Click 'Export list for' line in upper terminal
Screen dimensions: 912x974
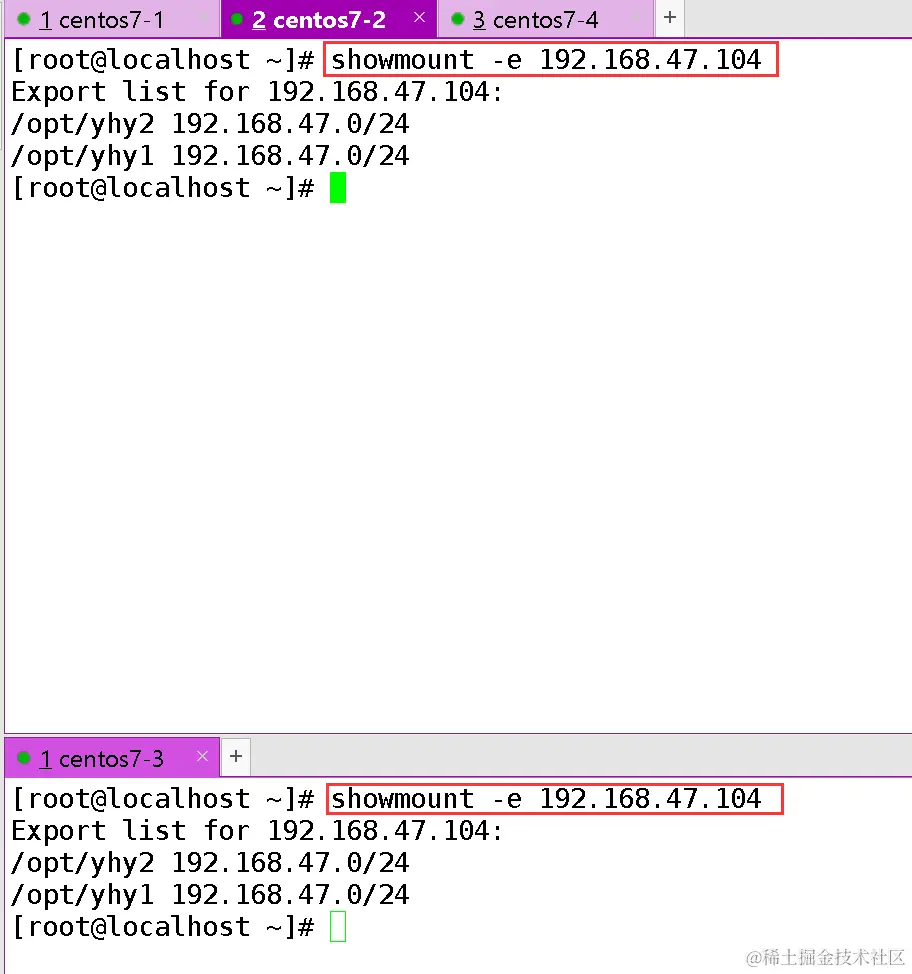(x=257, y=92)
